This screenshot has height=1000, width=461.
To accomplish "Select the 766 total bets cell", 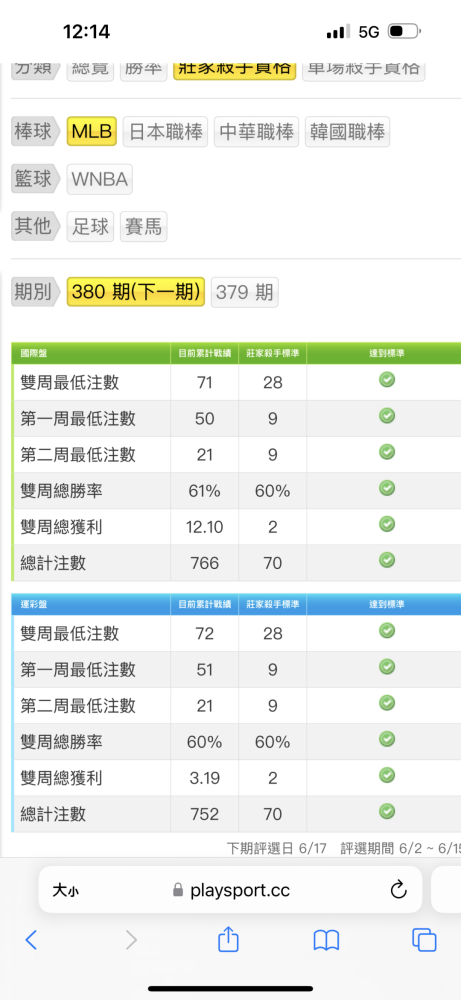I will click(x=205, y=563).
